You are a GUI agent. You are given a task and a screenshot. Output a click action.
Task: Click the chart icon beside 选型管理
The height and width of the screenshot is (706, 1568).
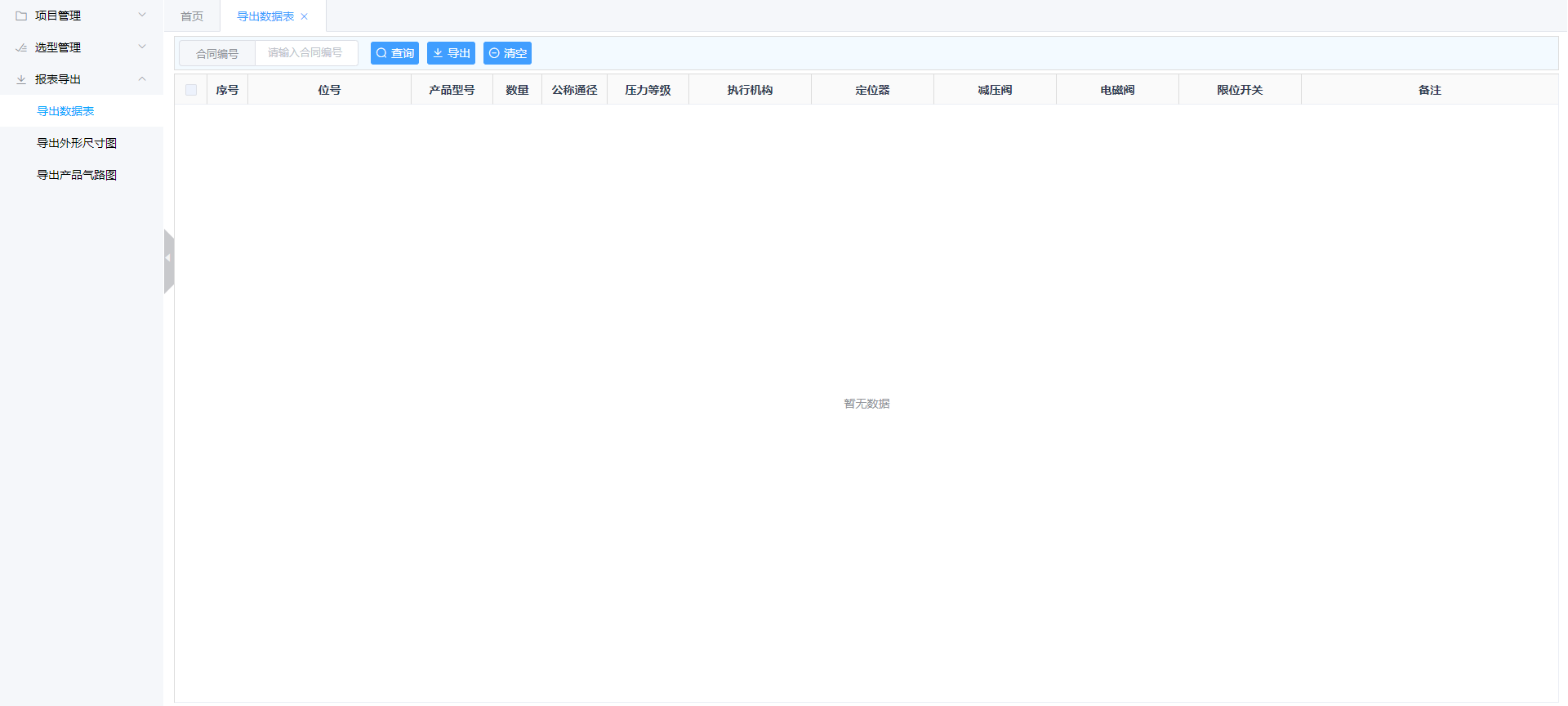pos(21,47)
